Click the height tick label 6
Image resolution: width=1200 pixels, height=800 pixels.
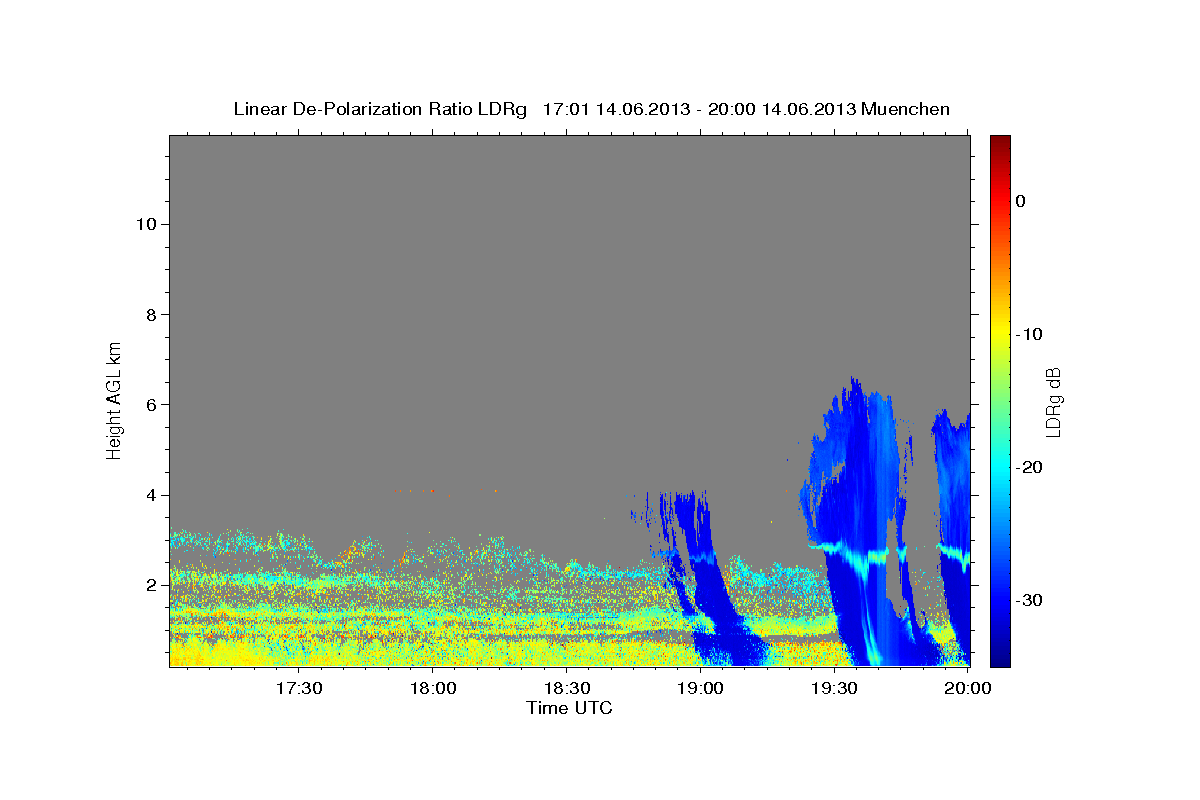point(150,405)
